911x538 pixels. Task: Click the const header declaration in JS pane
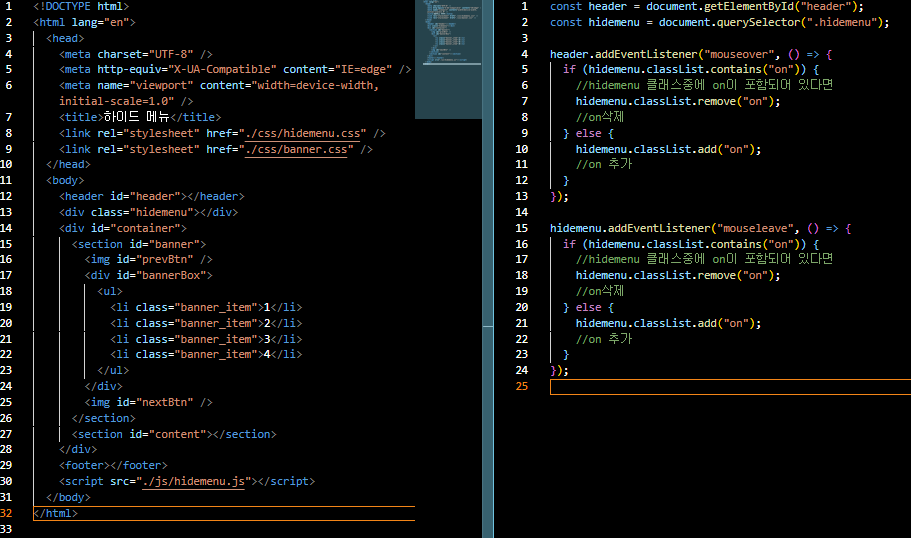707,6
